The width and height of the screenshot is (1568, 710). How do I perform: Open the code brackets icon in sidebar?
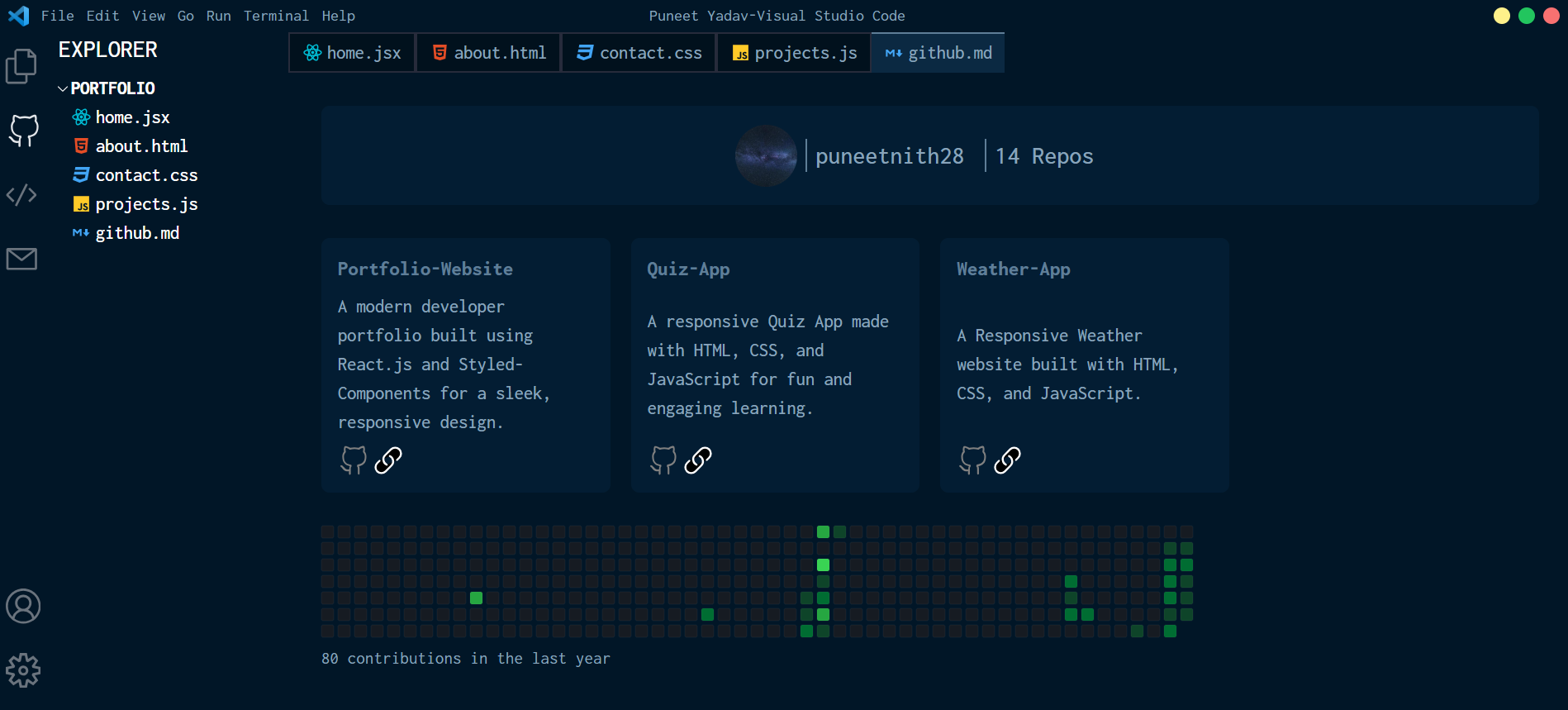click(x=21, y=195)
